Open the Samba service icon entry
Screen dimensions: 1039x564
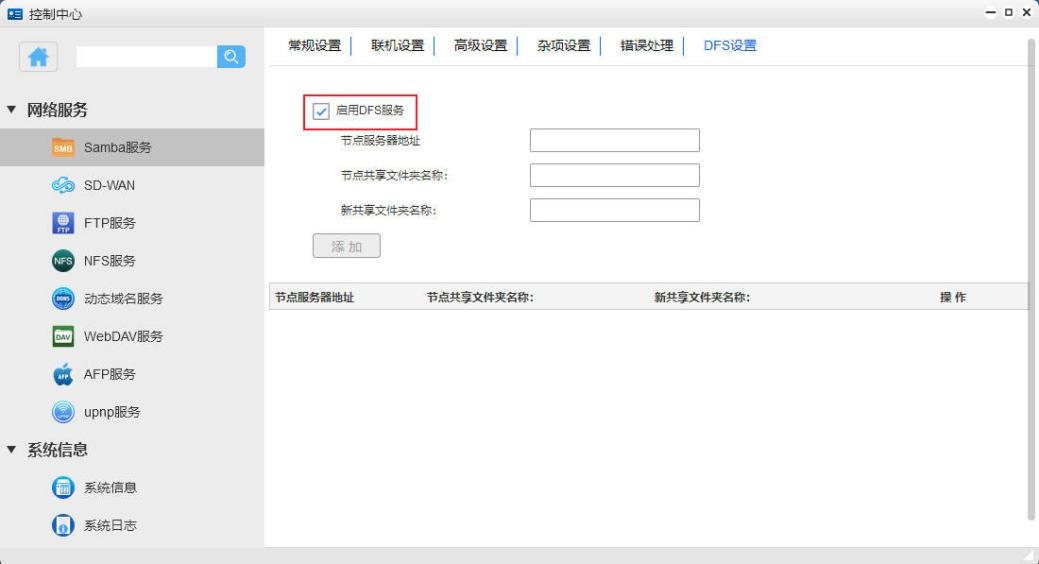click(63, 148)
